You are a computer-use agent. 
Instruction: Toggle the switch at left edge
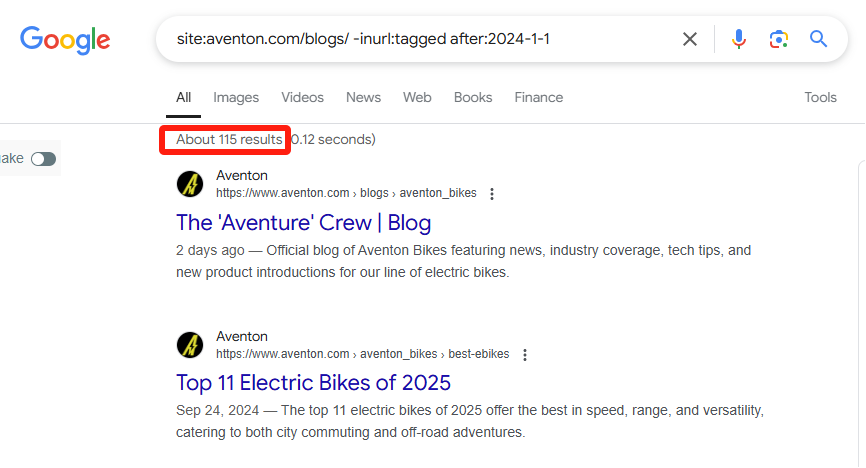click(x=43, y=159)
